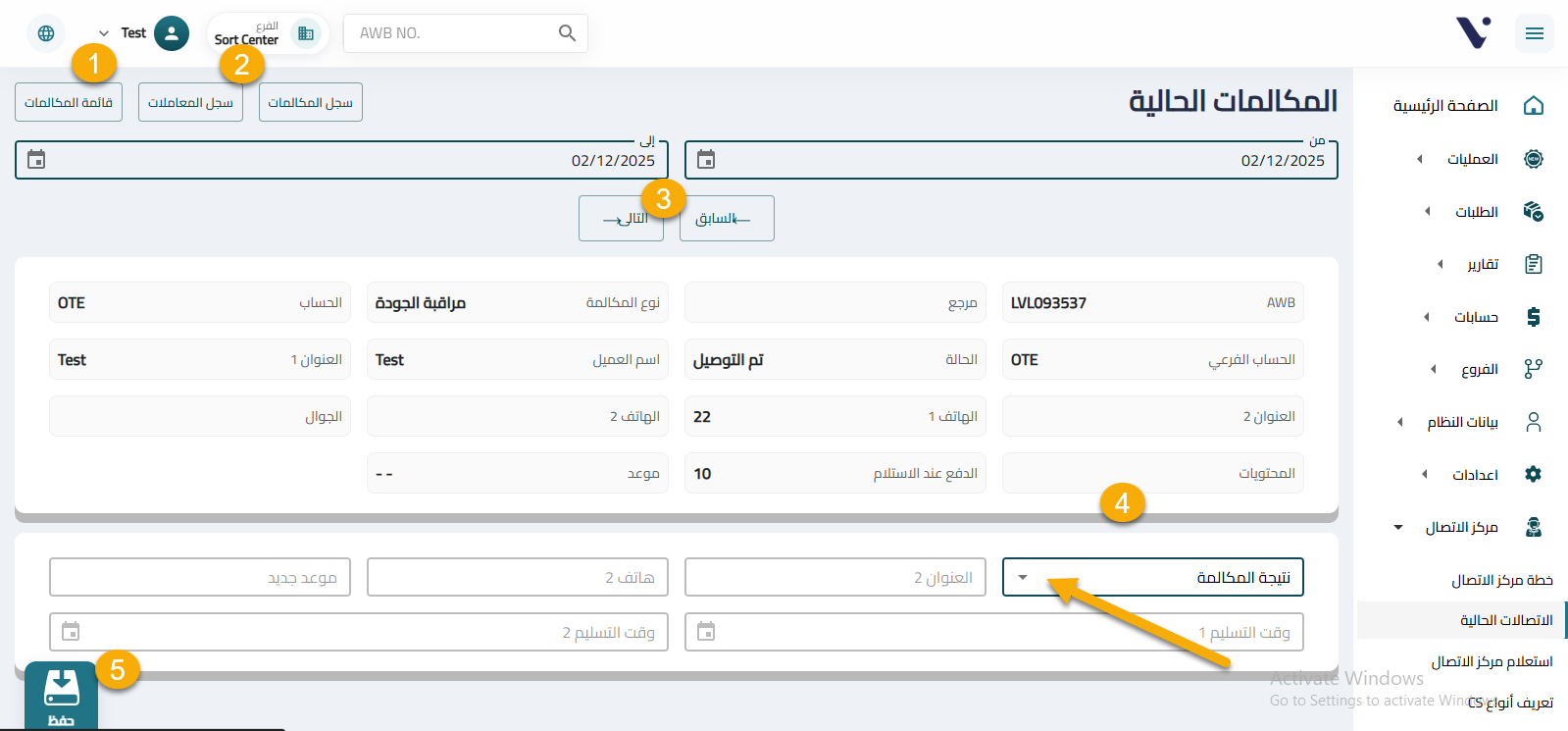Click the الهاتف 1 field showing 22
This screenshot has width=1568, height=731.
pos(835,416)
